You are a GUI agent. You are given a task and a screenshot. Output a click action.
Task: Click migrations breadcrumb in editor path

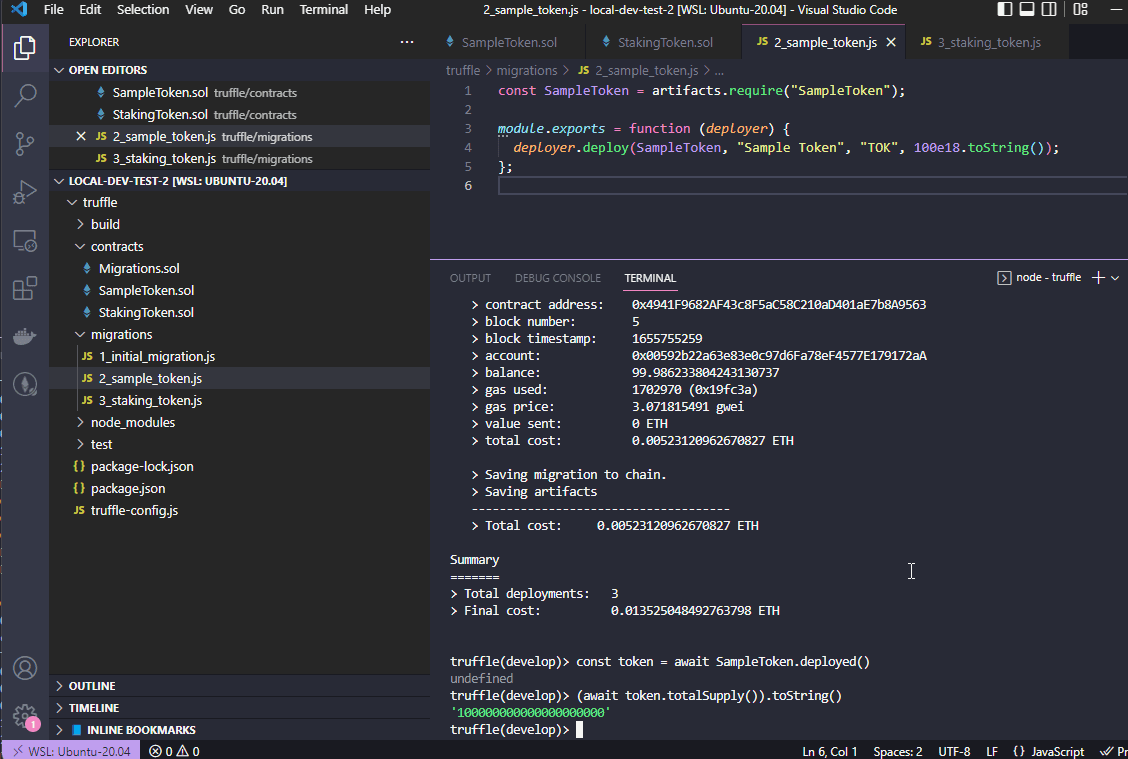point(527,70)
